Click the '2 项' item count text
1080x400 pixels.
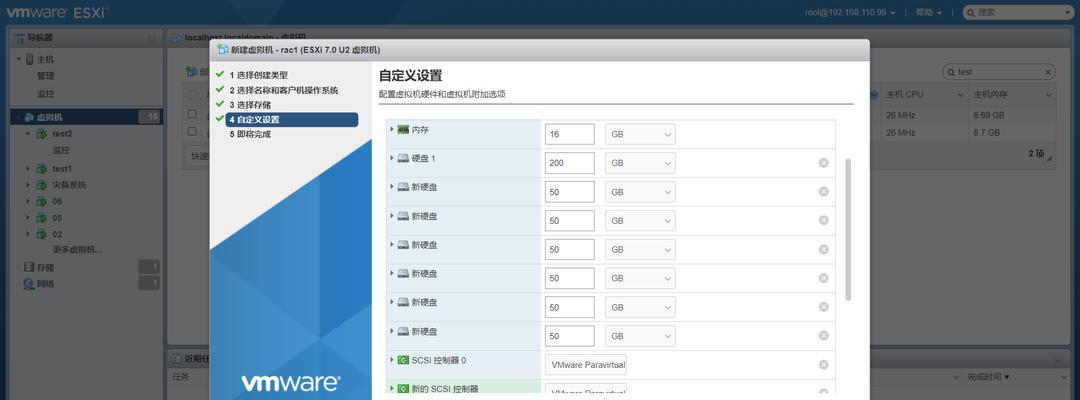[1036, 153]
